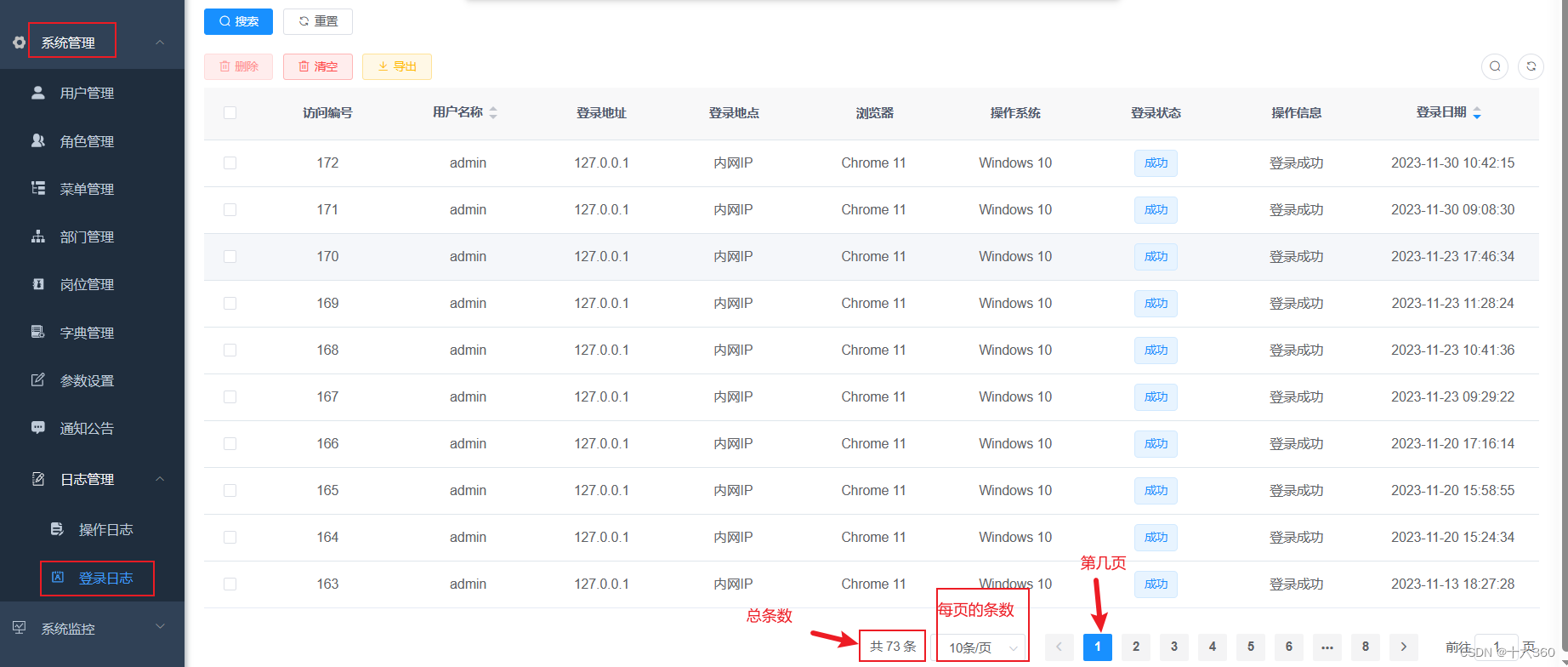The width and height of the screenshot is (1568, 667).
Task: Check the row with 访问编号 168
Action: pyautogui.click(x=230, y=350)
